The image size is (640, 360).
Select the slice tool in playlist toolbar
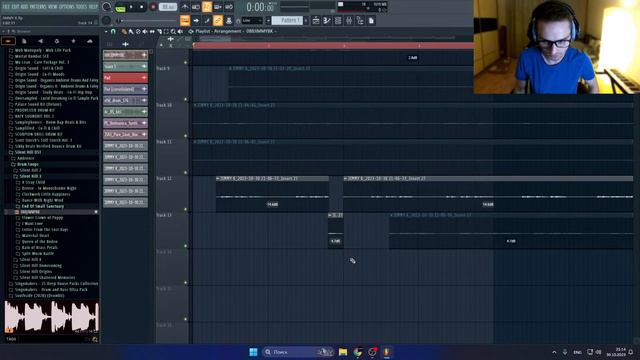(x=160, y=31)
